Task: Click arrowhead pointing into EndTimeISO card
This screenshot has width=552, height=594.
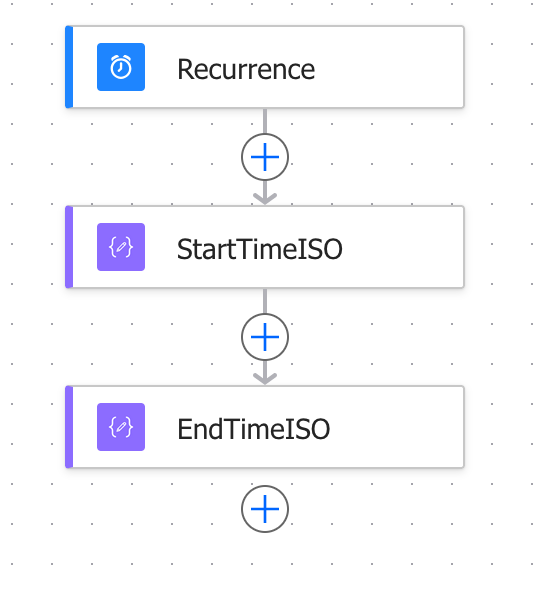Action: click(x=265, y=378)
